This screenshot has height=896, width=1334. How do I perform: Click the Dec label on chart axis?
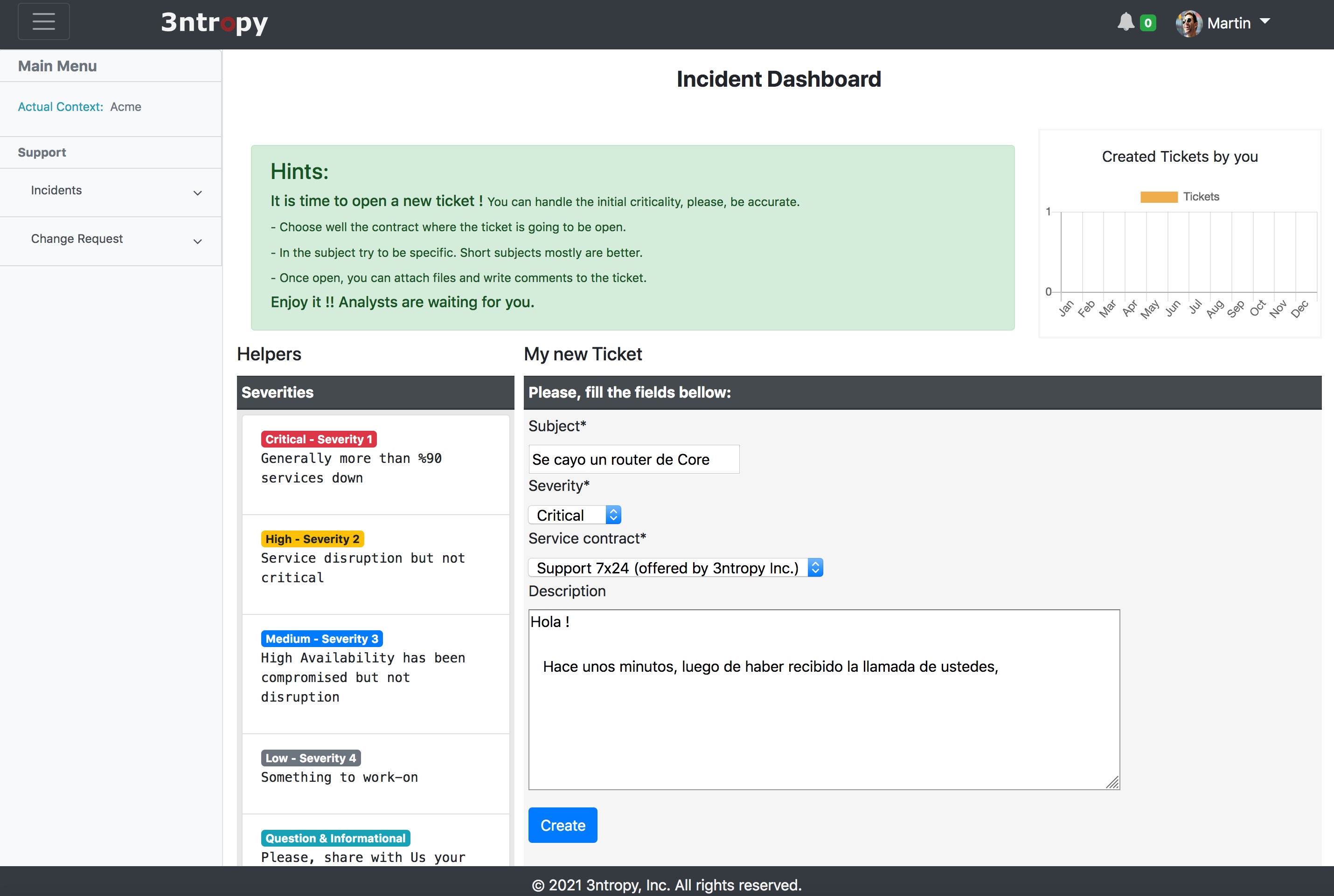1299,309
